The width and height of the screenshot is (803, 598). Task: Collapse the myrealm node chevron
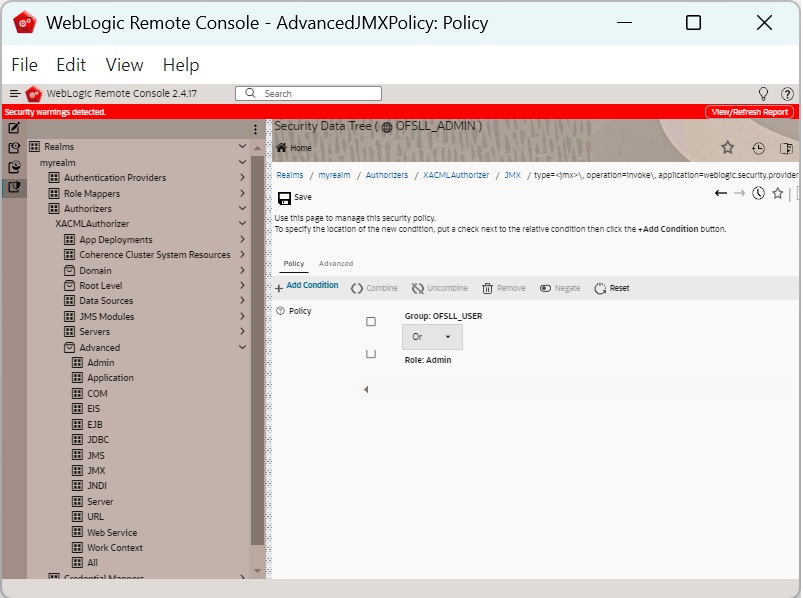click(x=242, y=162)
